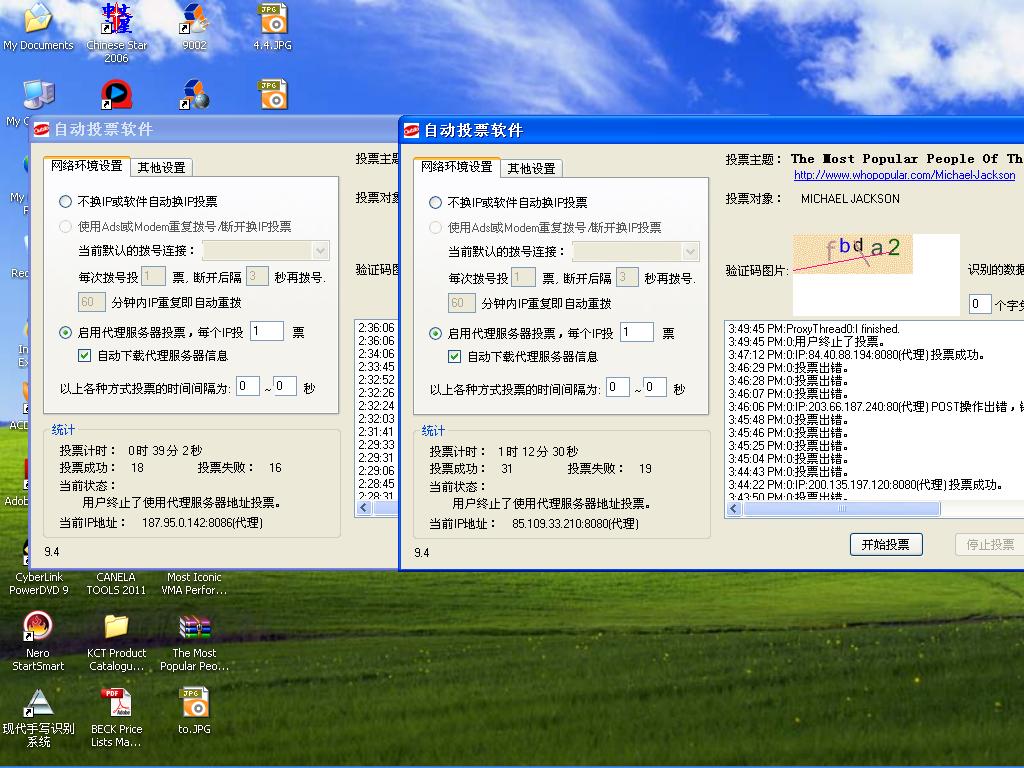This screenshot has width=1024, height=768.
Task: Open the KCT Product Catalogue folder
Action: tap(116, 627)
